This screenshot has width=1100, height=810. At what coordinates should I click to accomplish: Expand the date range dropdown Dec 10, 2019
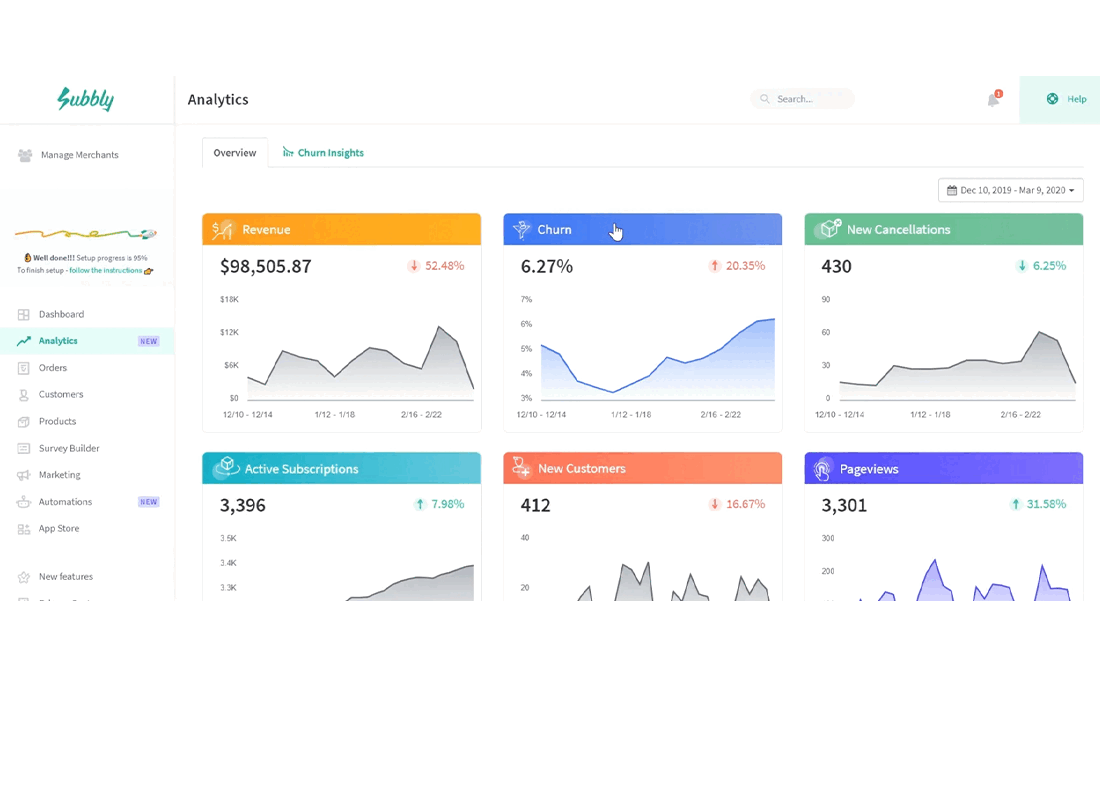(x=1010, y=190)
